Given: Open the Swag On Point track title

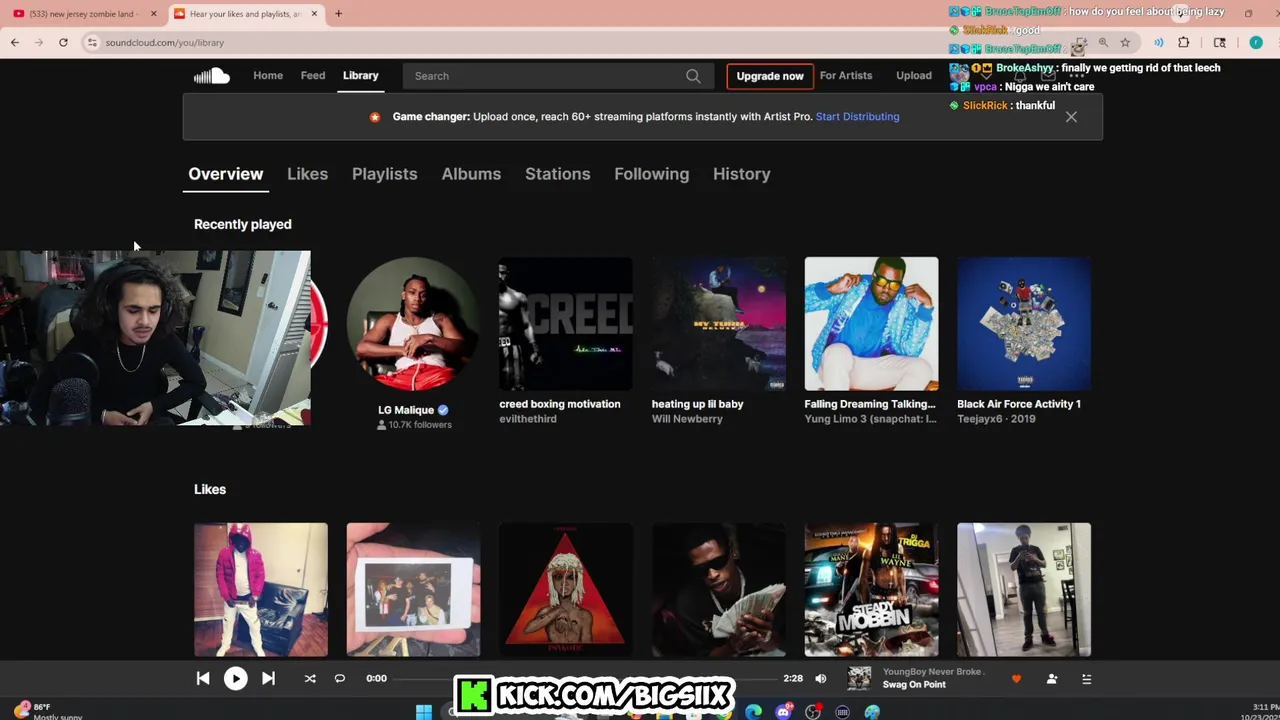Looking at the screenshot, I should click(x=914, y=685).
